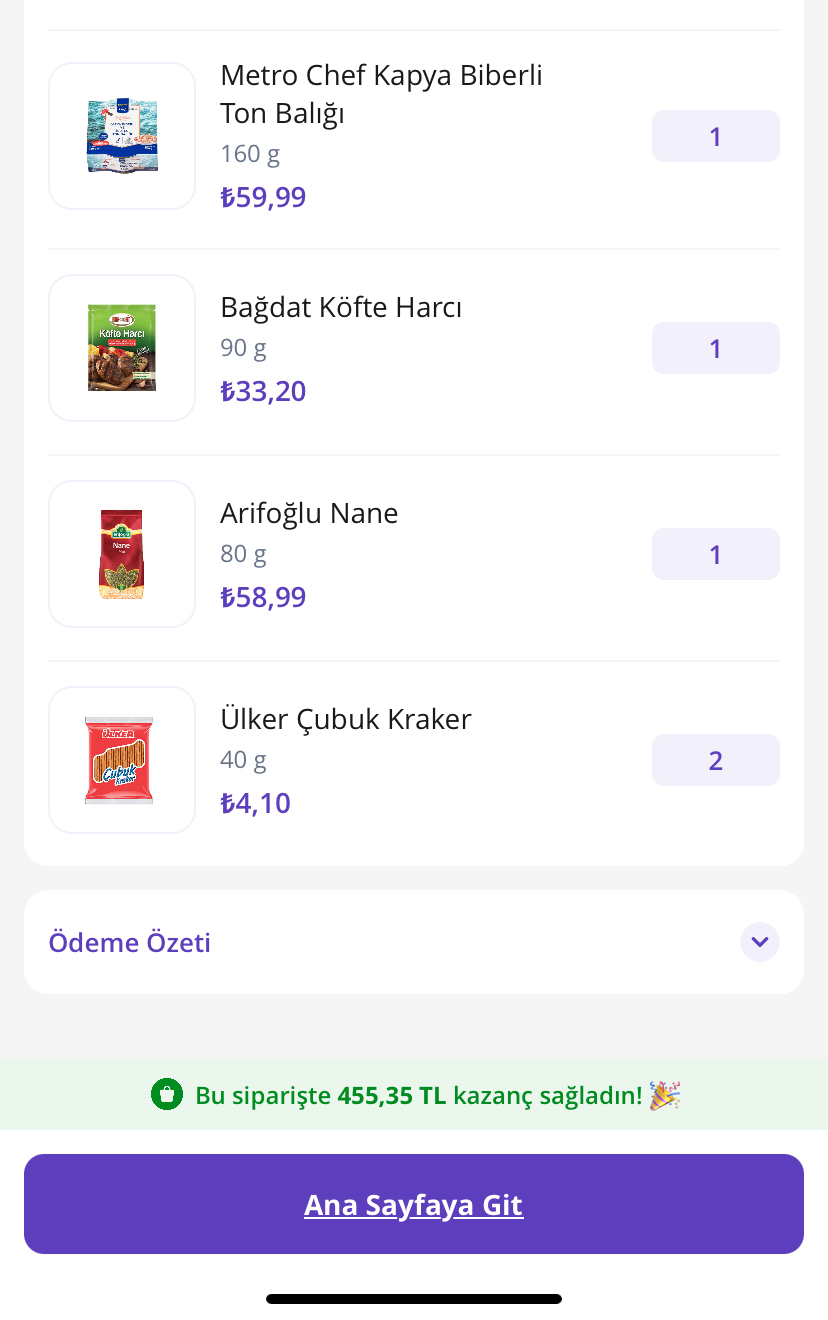Select quantity box of Bağdat Köfte Harcı
The image size is (828, 1320).
coord(716,348)
